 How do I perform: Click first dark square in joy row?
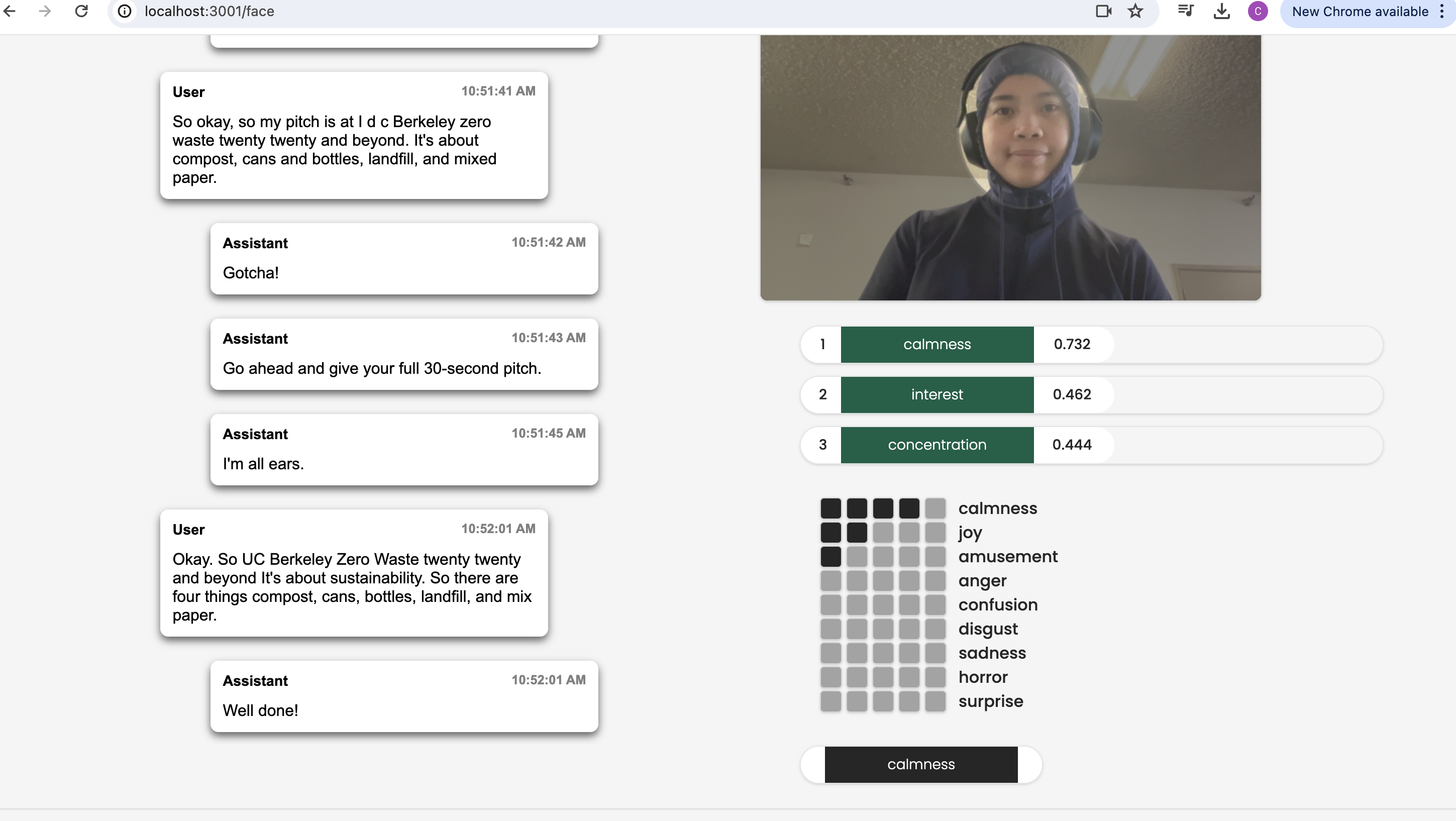click(x=830, y=533)
